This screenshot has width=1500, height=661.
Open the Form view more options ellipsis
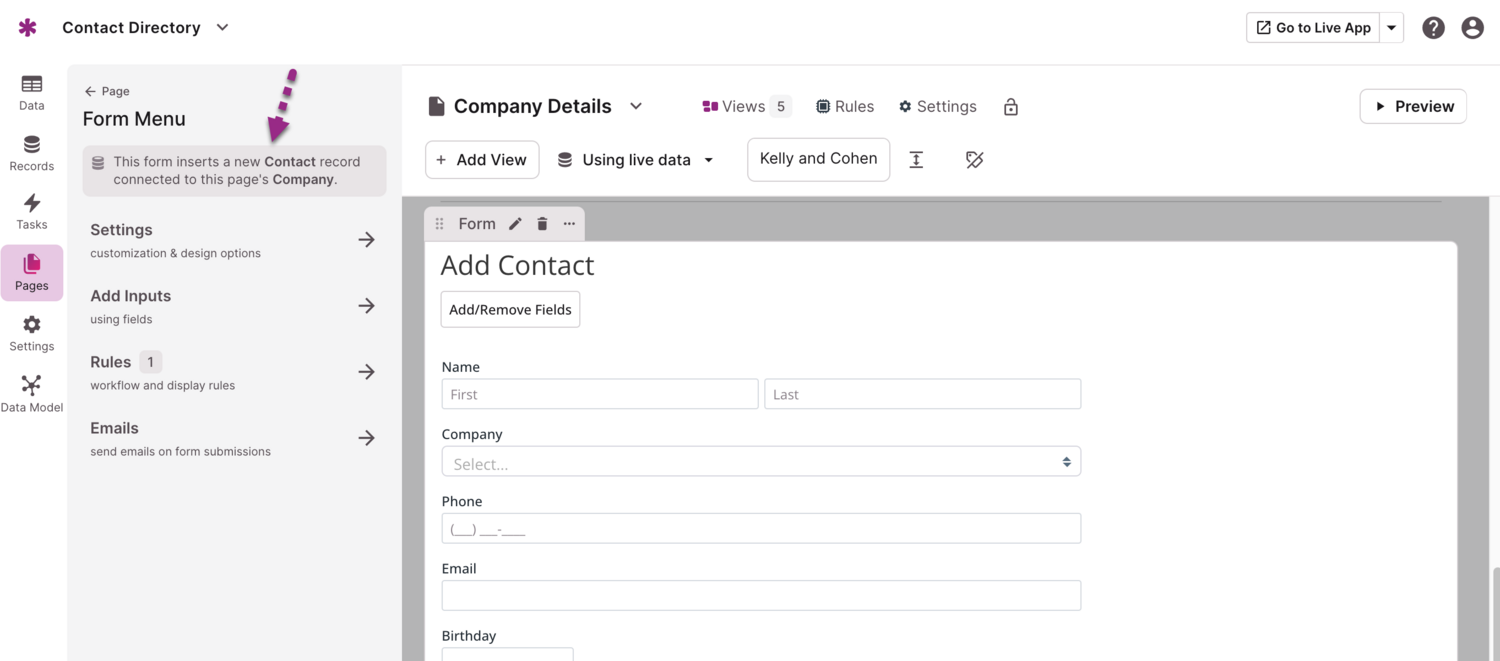pos(569,224)
